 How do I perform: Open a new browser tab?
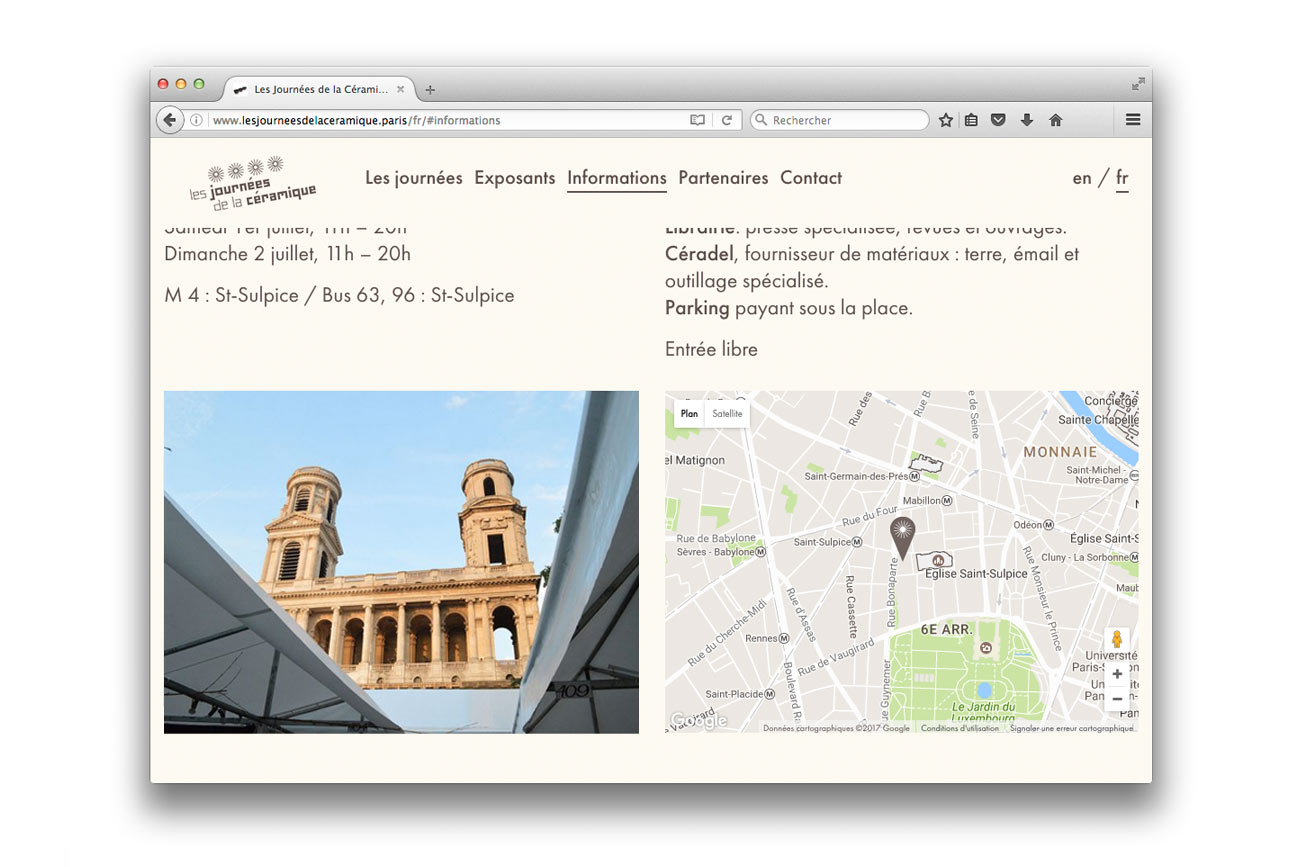coord(430,90)
